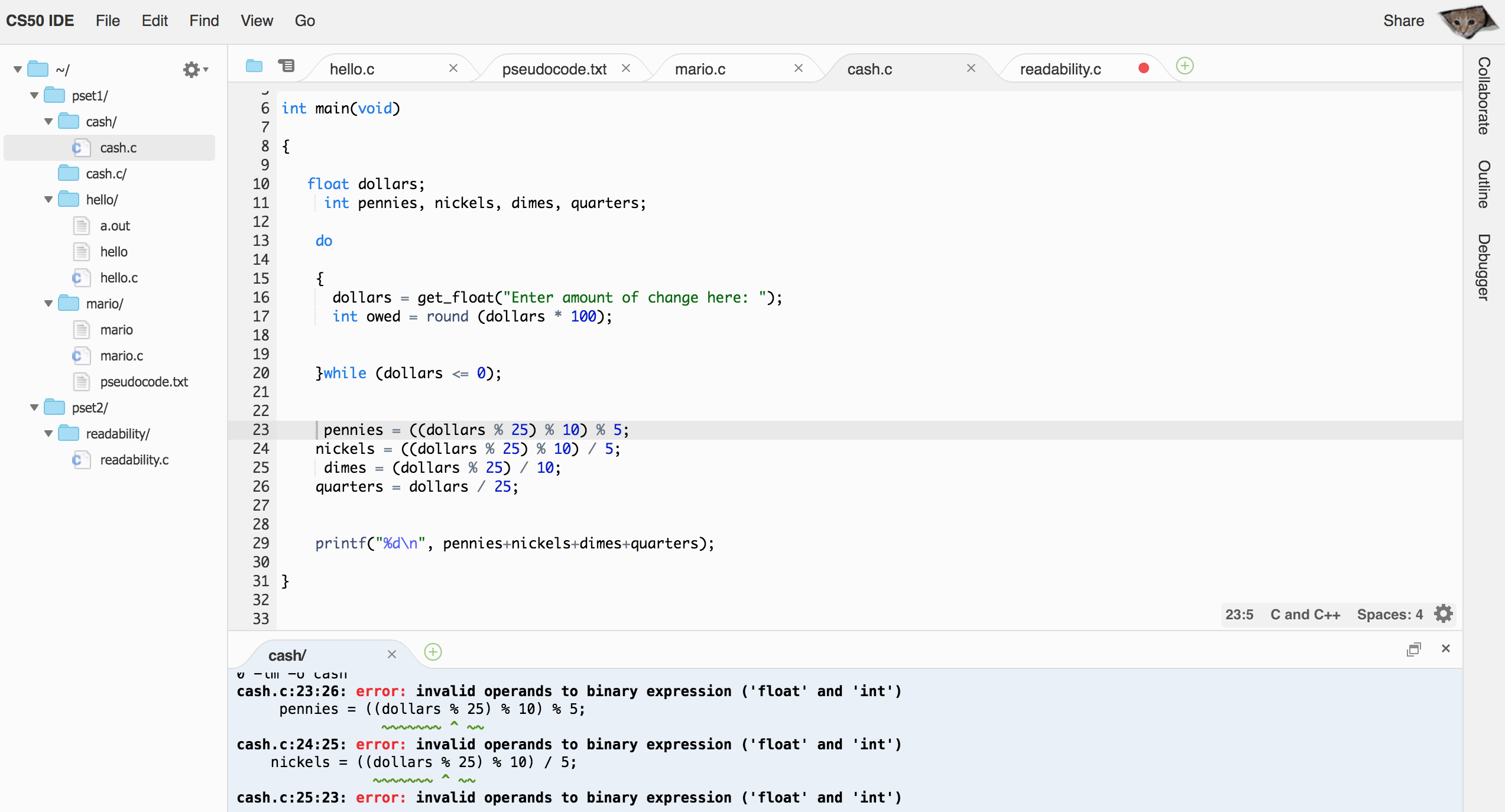Close the cash/ terminal tab

click(392, 654)
